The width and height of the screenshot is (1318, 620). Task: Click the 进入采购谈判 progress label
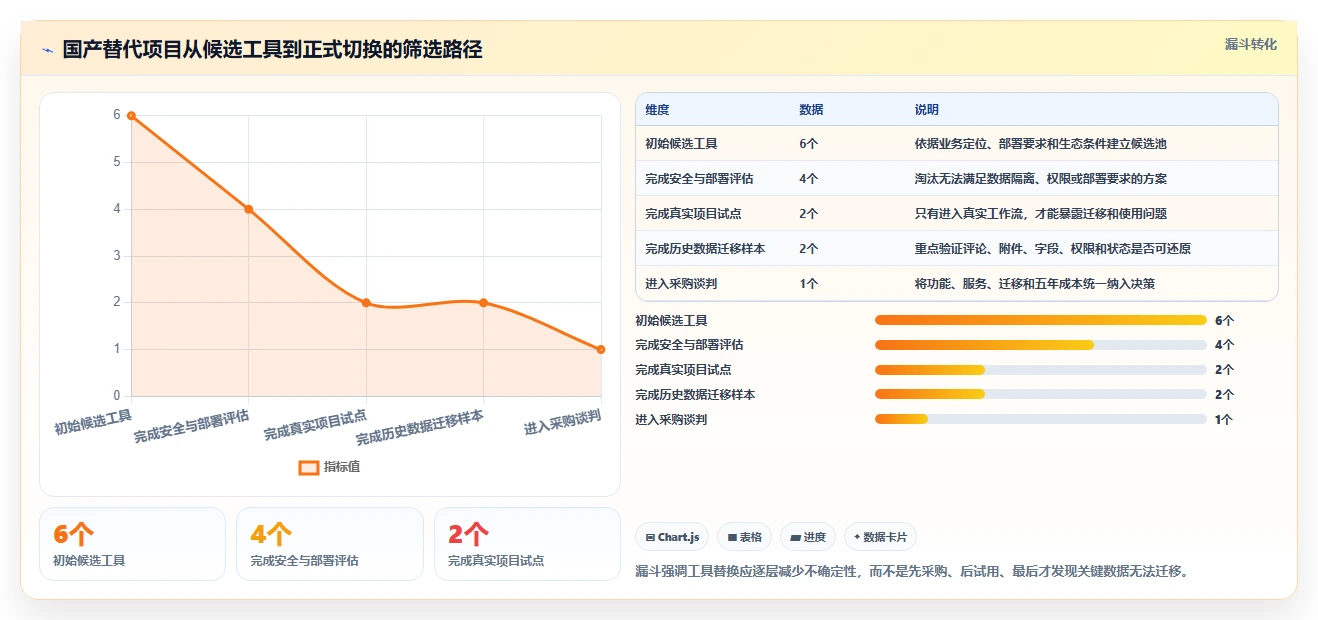point(671,420)
